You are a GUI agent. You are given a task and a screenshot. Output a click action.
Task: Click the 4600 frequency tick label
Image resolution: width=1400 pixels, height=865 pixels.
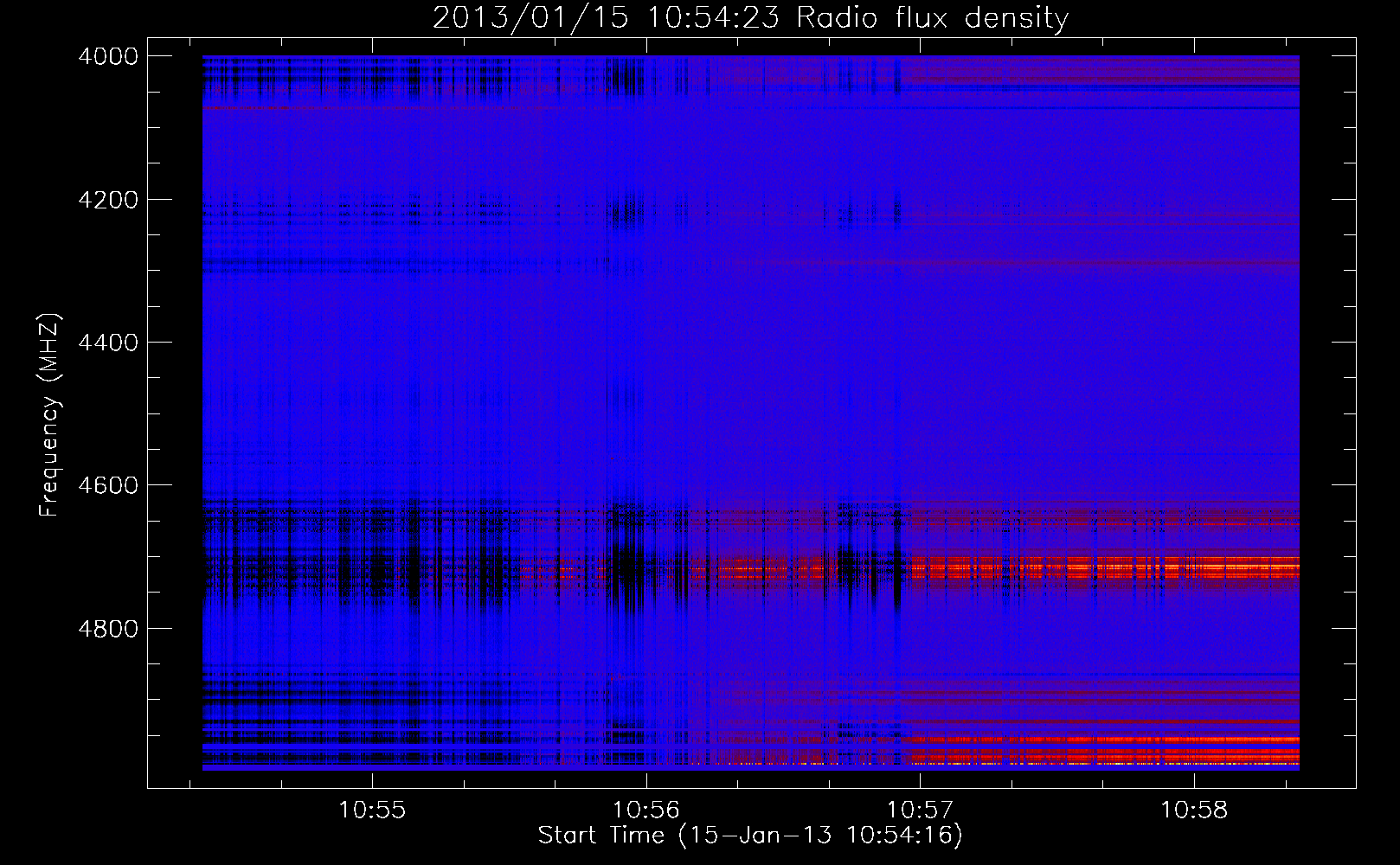tap(108, 485)
